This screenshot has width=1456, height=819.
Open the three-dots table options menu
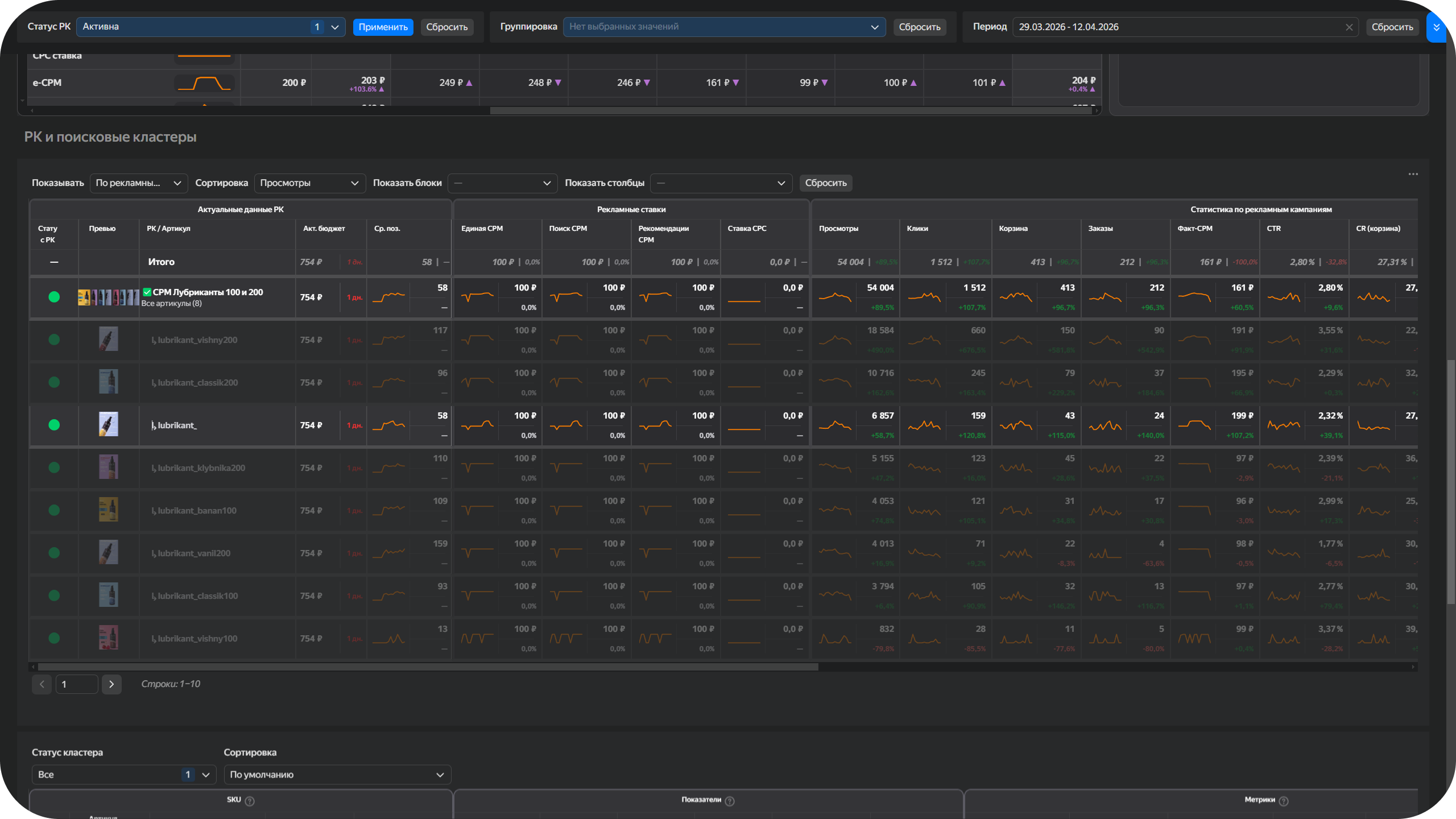(x=1413, y=174)
